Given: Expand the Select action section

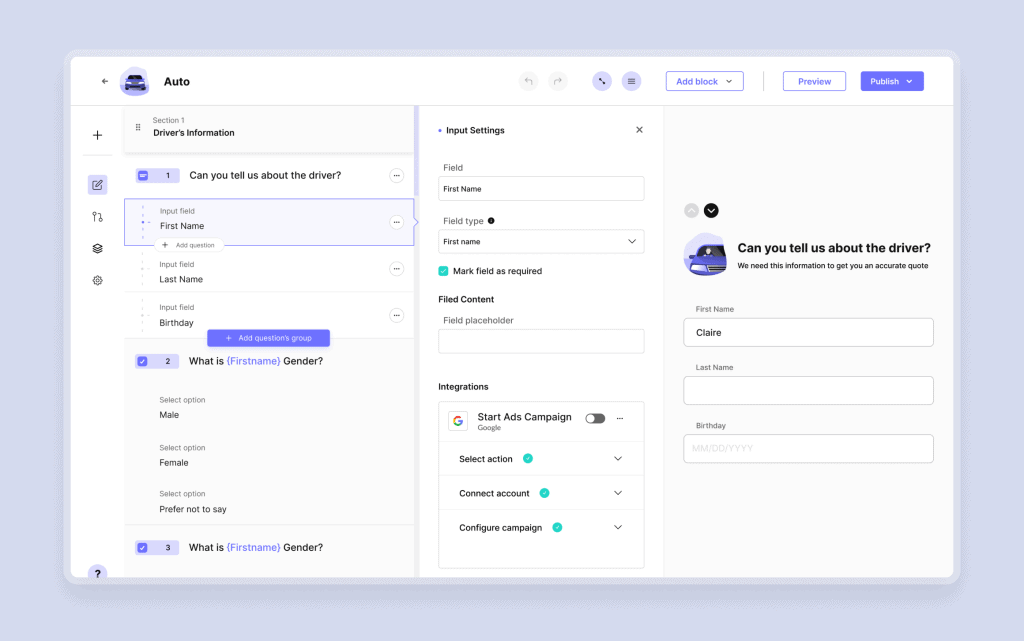Looking at the screenshot, I should (x=541, y=459).
